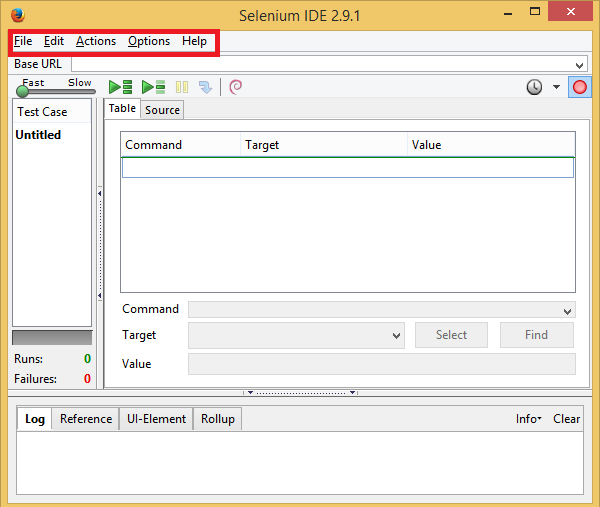Click the Step toolbar icon
Screen dimensions: 600x507
click(x=205, y=87)
